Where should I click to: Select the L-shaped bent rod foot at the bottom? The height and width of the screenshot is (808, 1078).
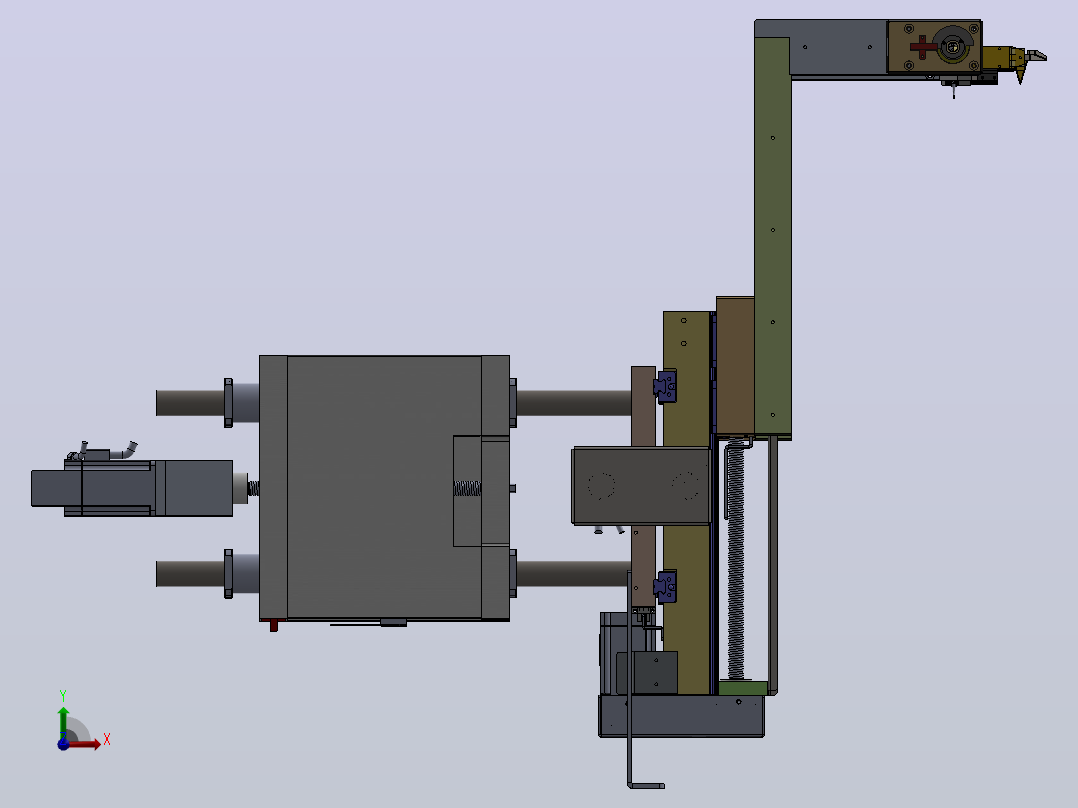tap(645, 785)
